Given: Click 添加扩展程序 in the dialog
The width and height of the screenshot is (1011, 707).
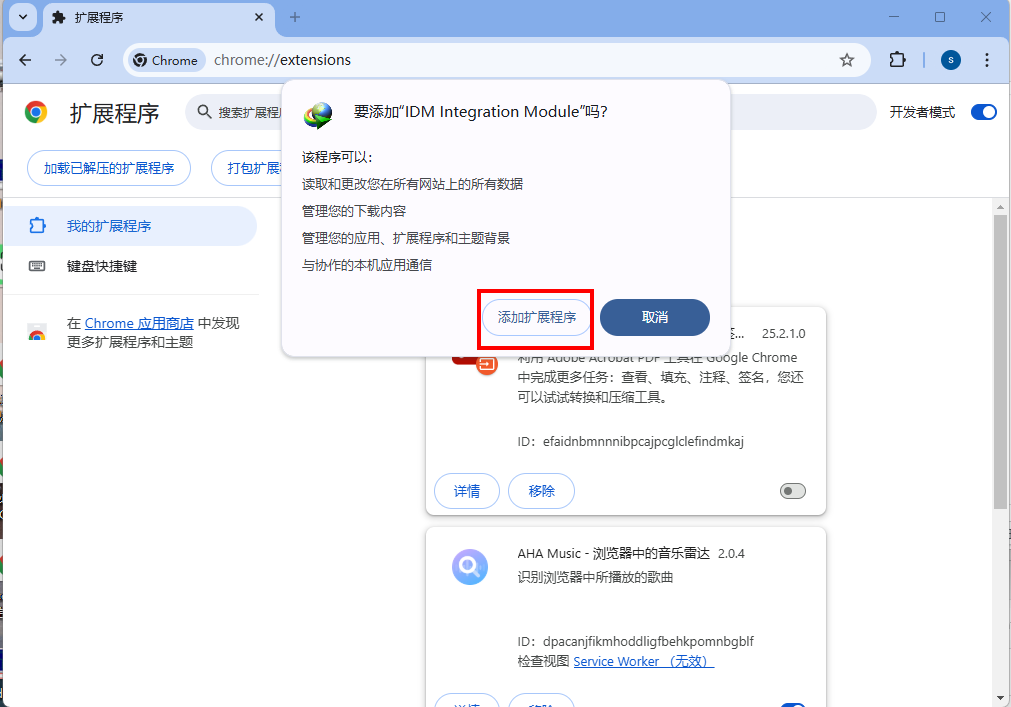Looking at the screenshot, I should tap(536, 317).
